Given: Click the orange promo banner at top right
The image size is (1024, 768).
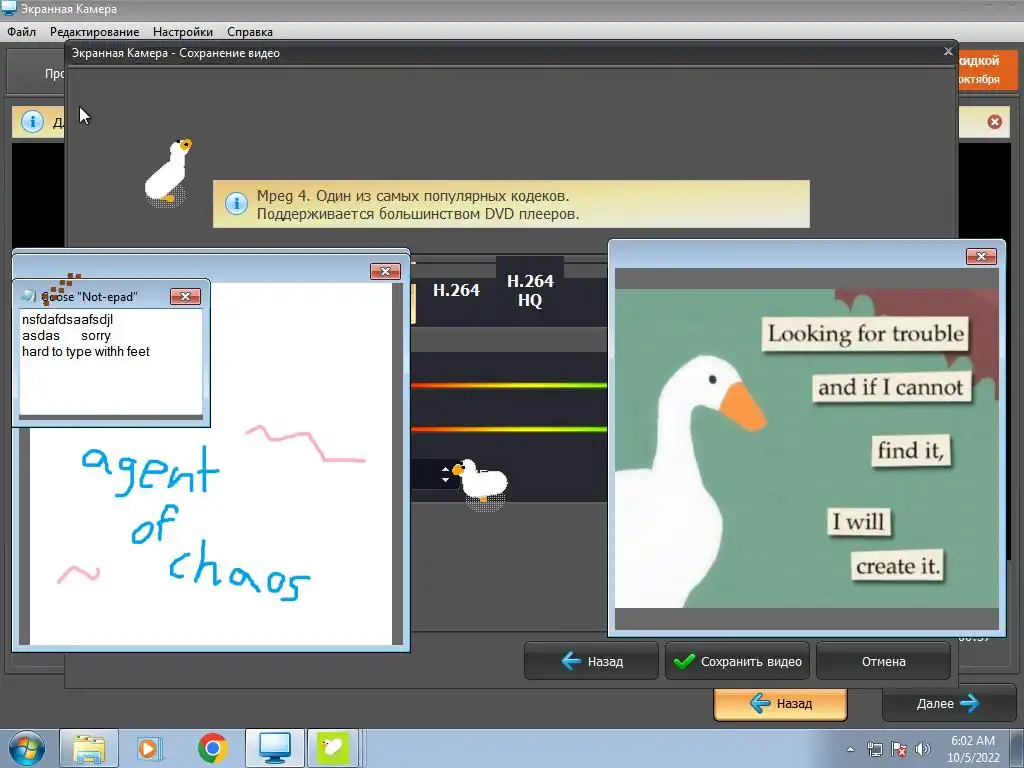Looking at the screenshot, I should pos(987,69).
